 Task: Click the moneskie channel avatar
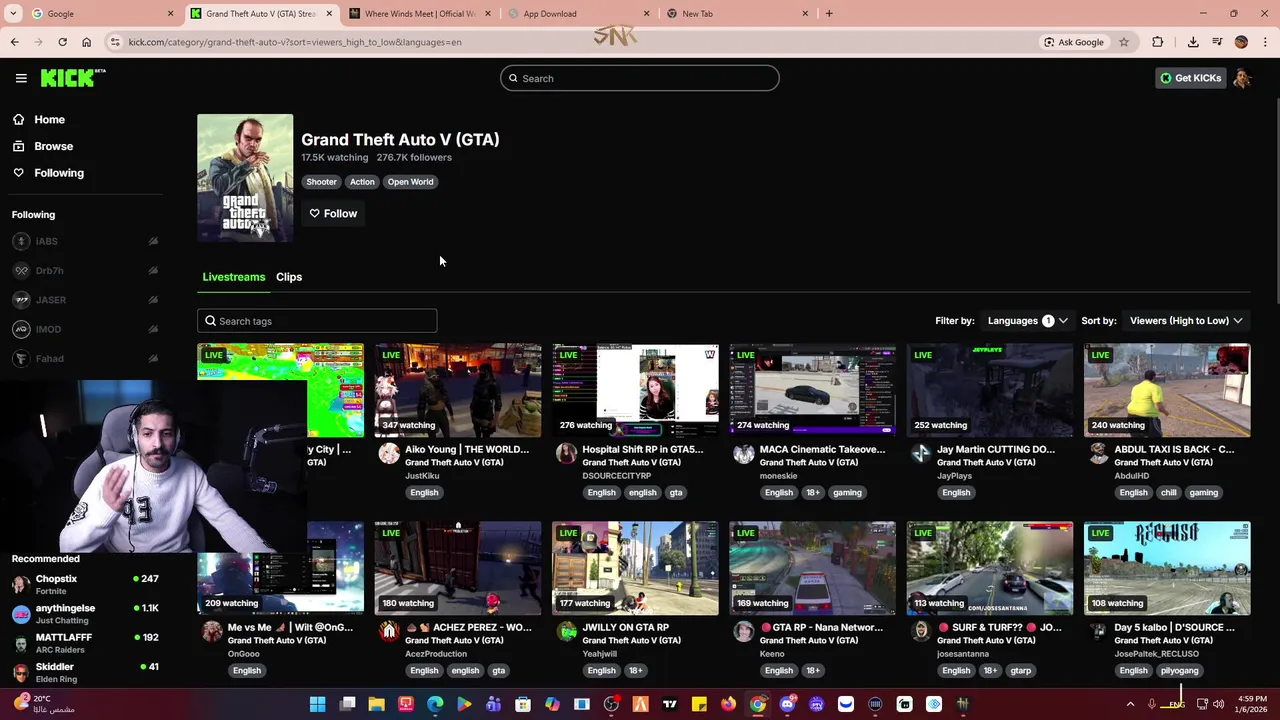pos(743,454)
